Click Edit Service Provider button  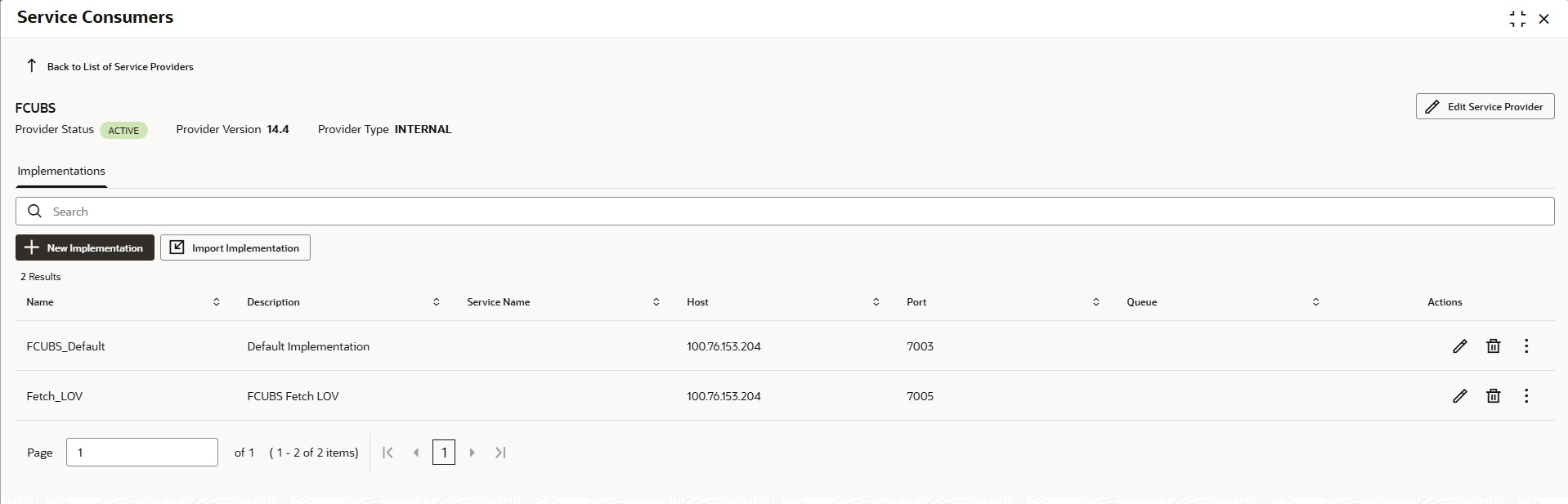pyautogui.click(x=1485, y=106)
